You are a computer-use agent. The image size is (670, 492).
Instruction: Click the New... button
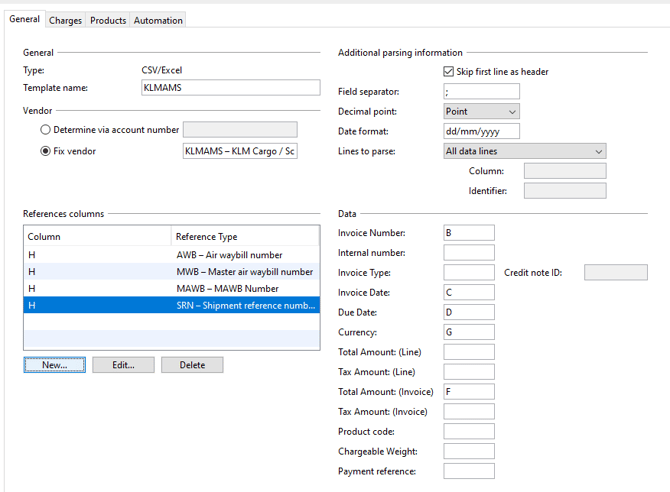coord(55,365)
